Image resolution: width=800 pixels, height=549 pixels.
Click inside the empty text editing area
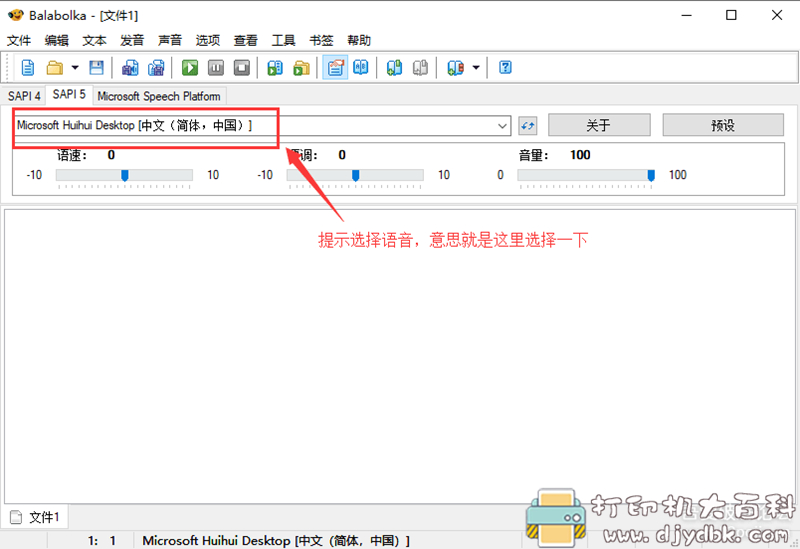[399, 356]
